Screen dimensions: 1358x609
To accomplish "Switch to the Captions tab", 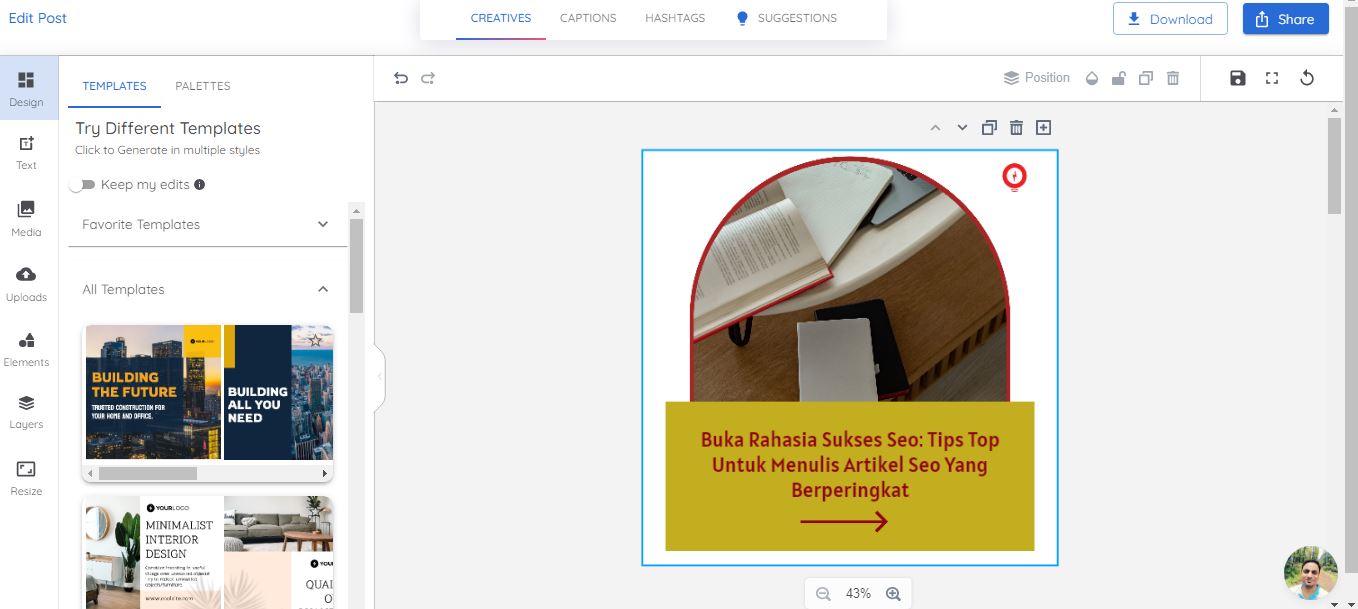I will (x=588, y=19).
